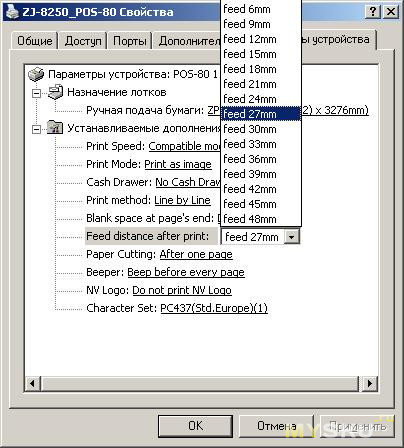This screenshot has width=404, height=448.
Task: Click the installable options folder icon
Action: pyautogui.click(x=55, y=128)
